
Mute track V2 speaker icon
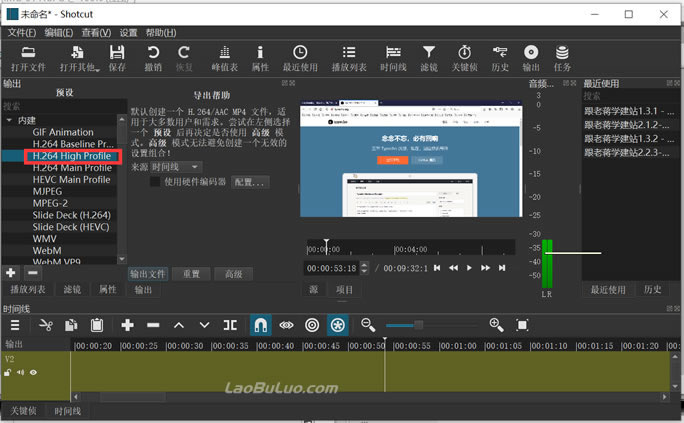(x=21, y=373)
